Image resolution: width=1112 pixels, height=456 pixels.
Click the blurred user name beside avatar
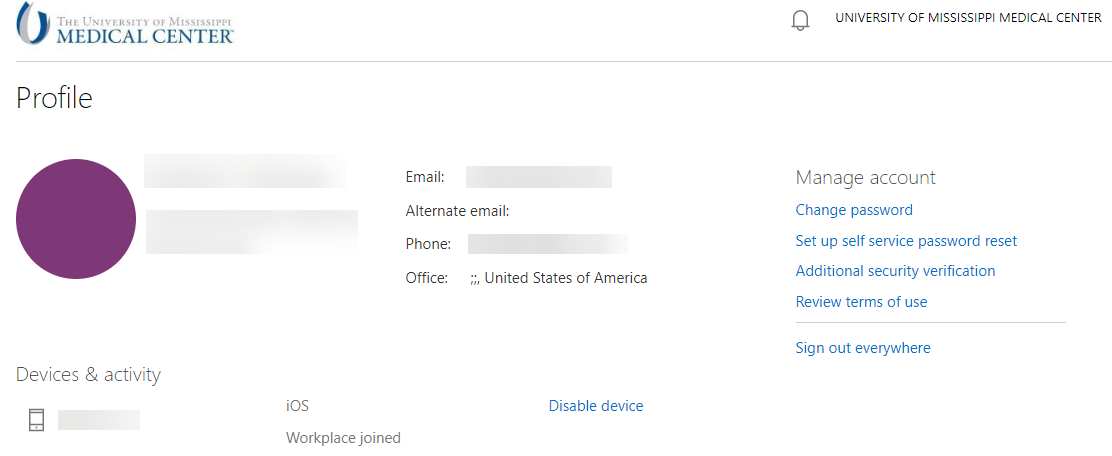(x=245, y=172)
